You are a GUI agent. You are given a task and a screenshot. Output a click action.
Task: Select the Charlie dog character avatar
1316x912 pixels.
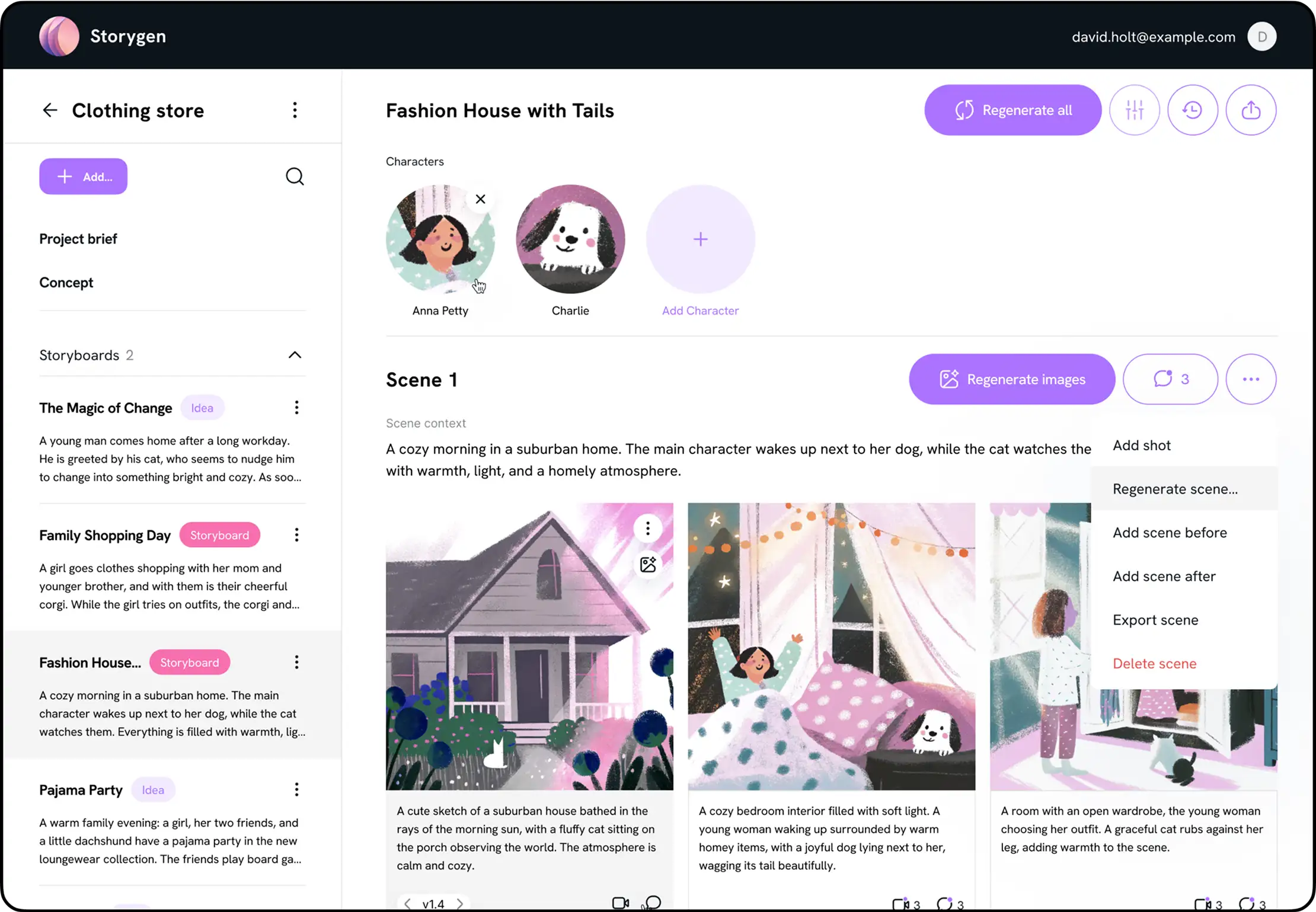(570, 239)
